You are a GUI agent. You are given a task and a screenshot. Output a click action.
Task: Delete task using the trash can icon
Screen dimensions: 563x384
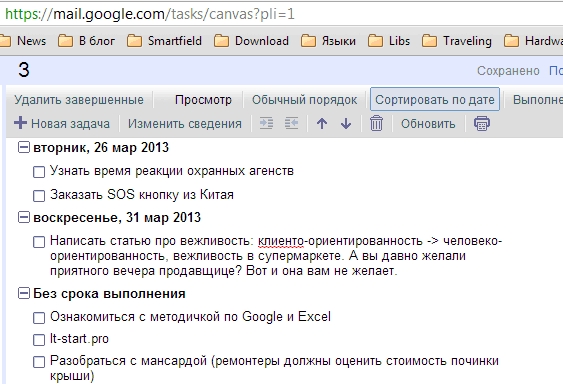click(x=376, y=123)
